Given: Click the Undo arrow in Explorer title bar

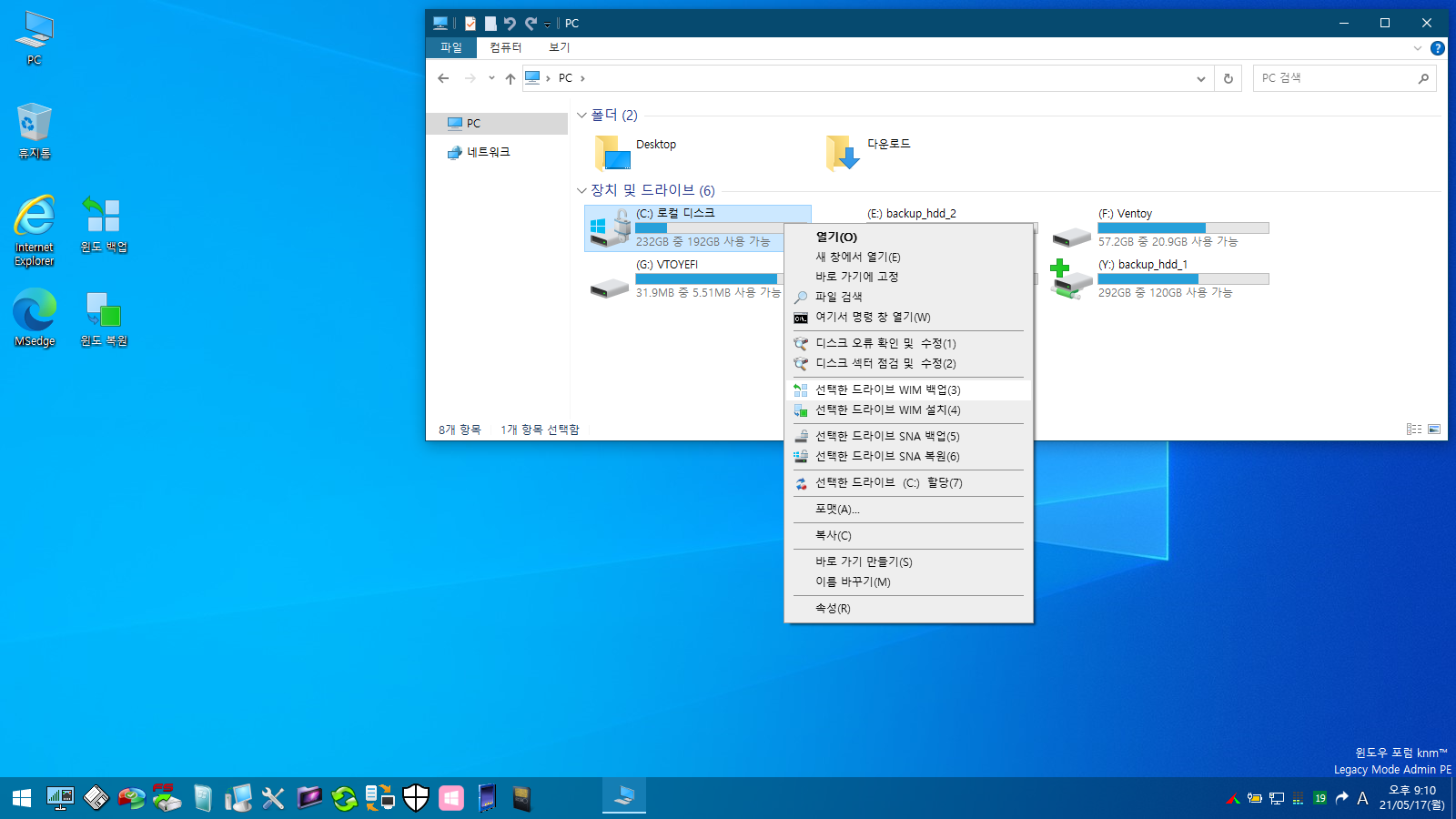Looking at the screenshot, I should pos(510,24).
